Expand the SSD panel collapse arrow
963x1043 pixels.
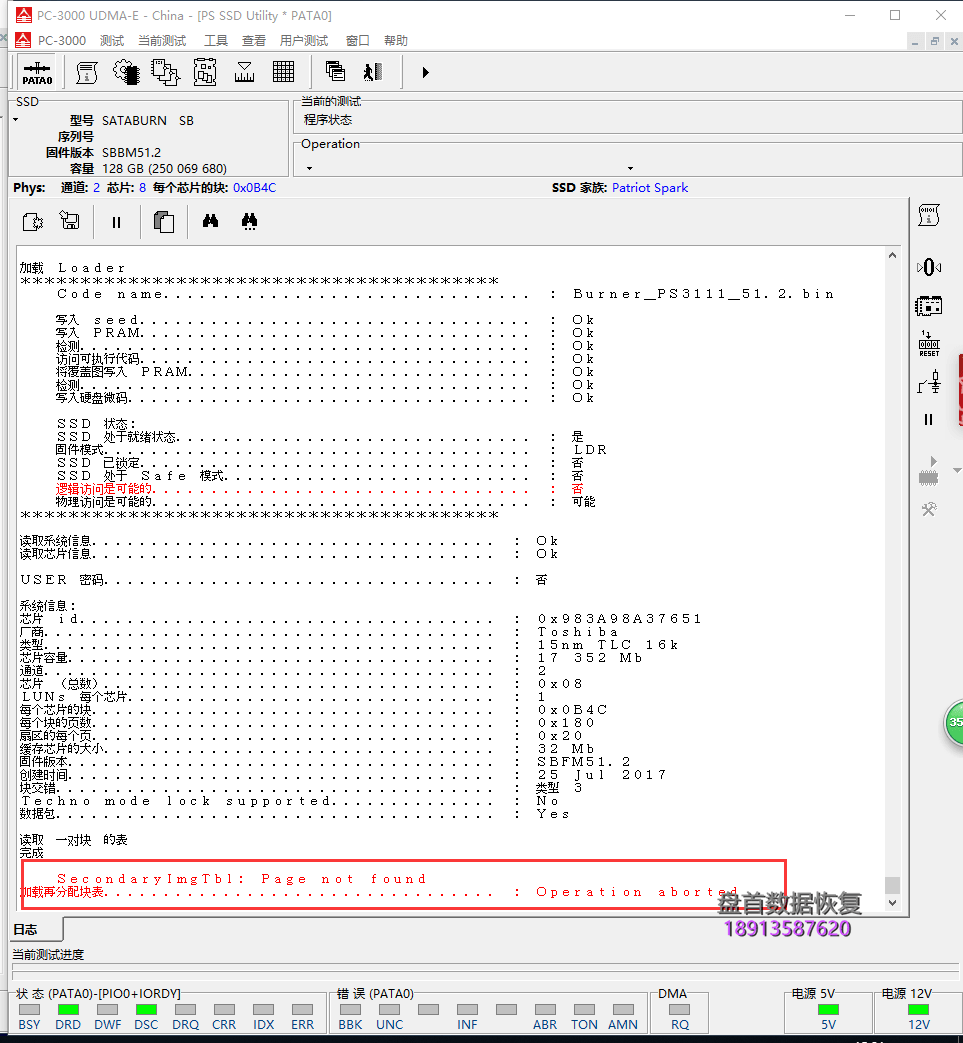16,120
